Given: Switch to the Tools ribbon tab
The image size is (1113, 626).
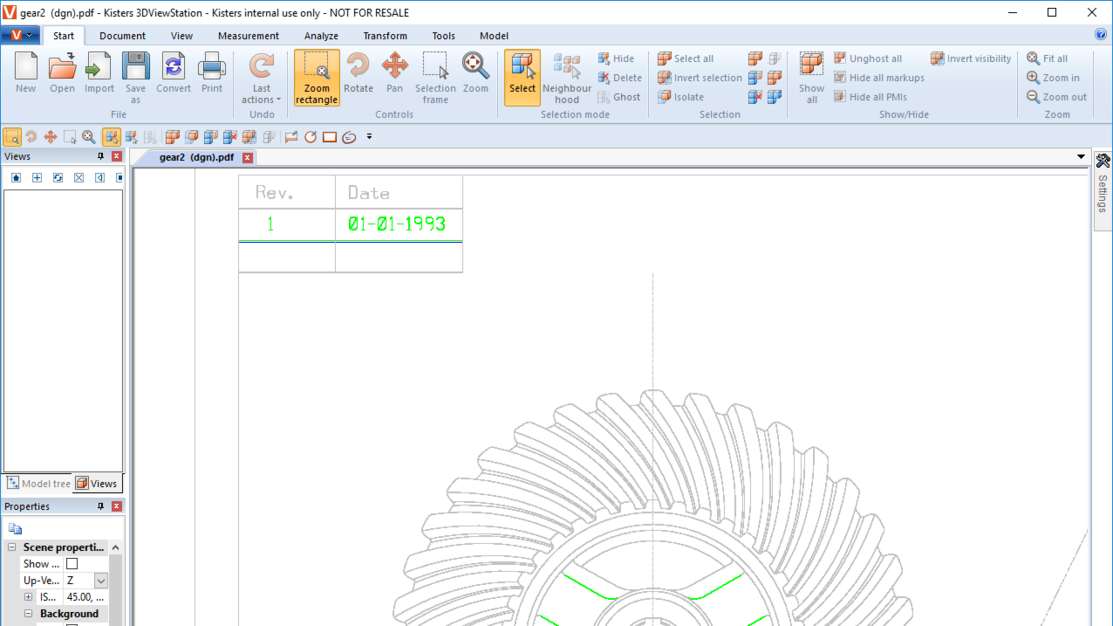Looking at the screenshot, I should click(444, 35).
